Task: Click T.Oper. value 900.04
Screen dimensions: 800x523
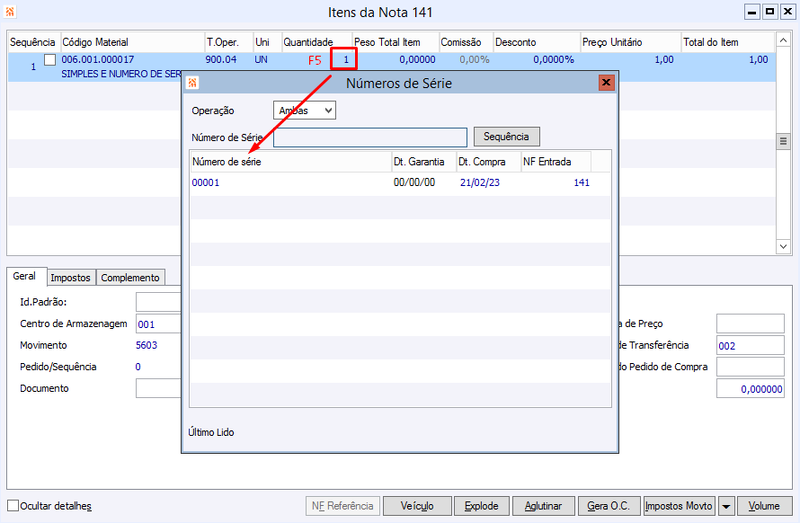Action: coord(221,60)
